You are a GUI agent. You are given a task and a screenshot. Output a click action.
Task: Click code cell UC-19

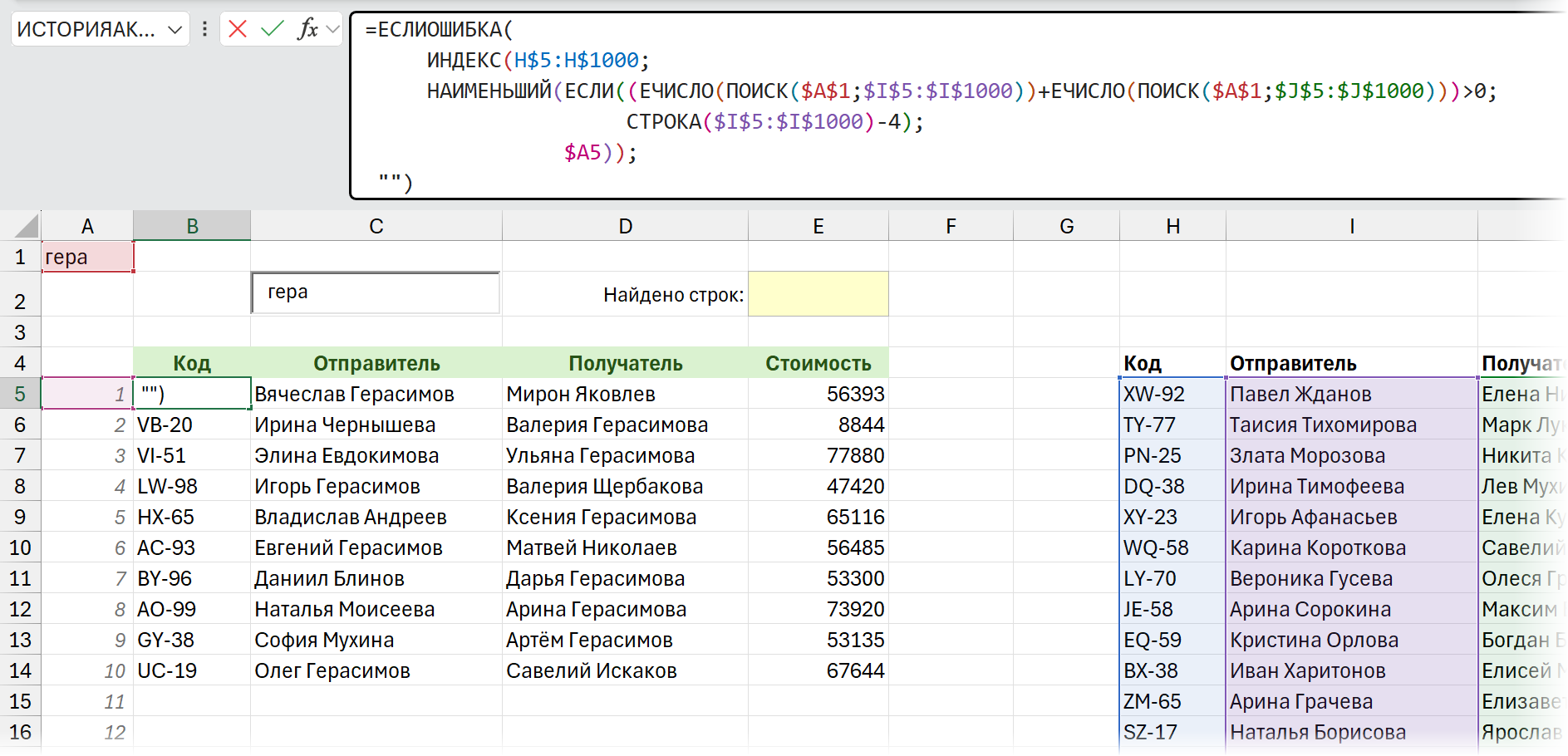click(192, 670)
